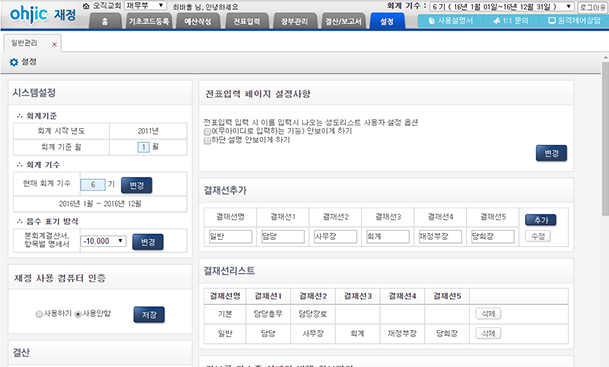The height and width of the screenshot is (367, 609).
Task: Select the 사용안함 radio button
Action: click(78, 314)
